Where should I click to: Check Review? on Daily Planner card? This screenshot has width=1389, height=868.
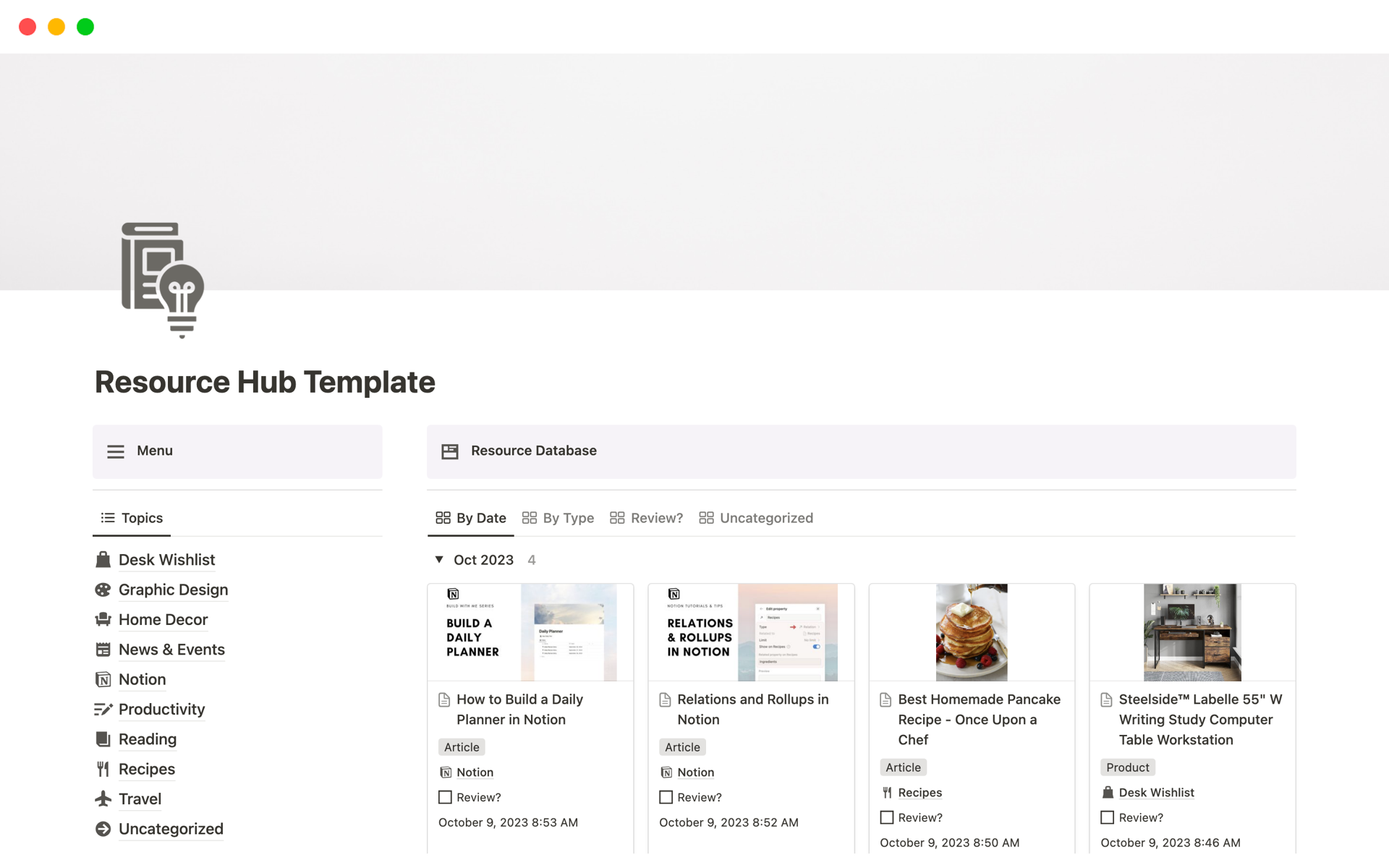tap(445, 797)
